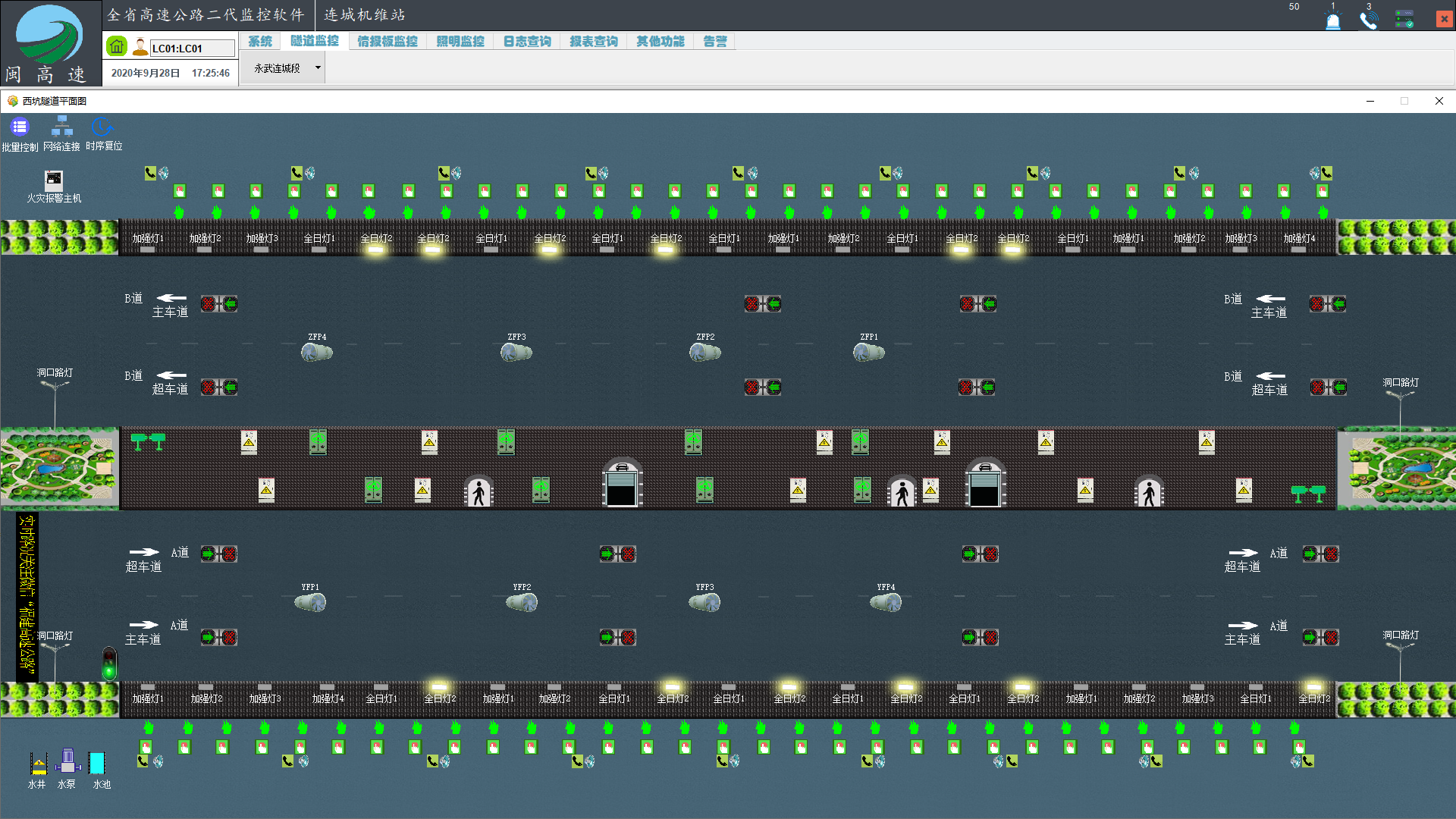Click the 告警 alarm button
The image size is (1456, 819).
coord(715,42)
